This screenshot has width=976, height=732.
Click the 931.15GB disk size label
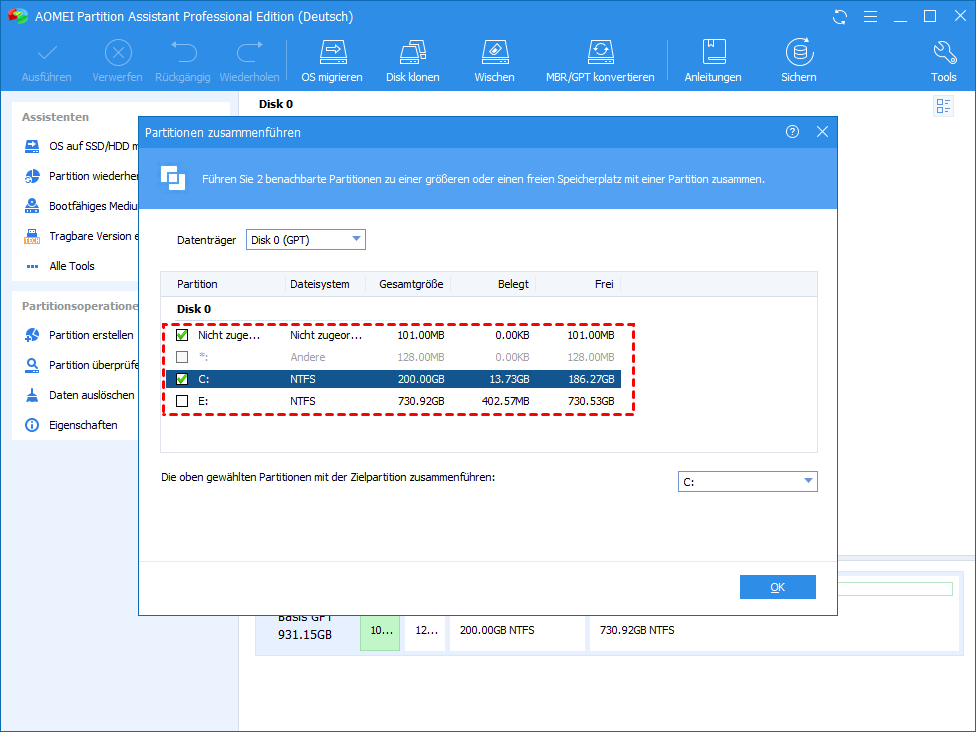(305, 635)
